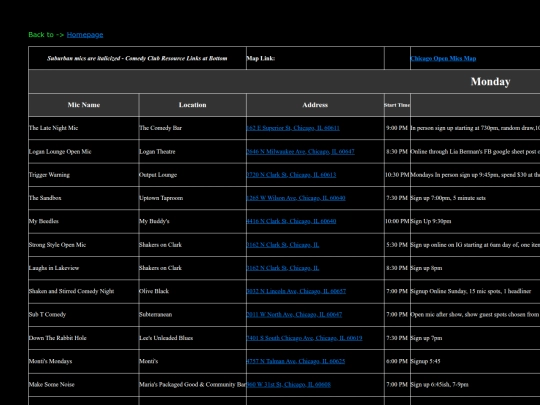Image resolution: width=540 pixels, height=405 pixels.
Task: Click the Start Time column header
Action: [397, 105]
